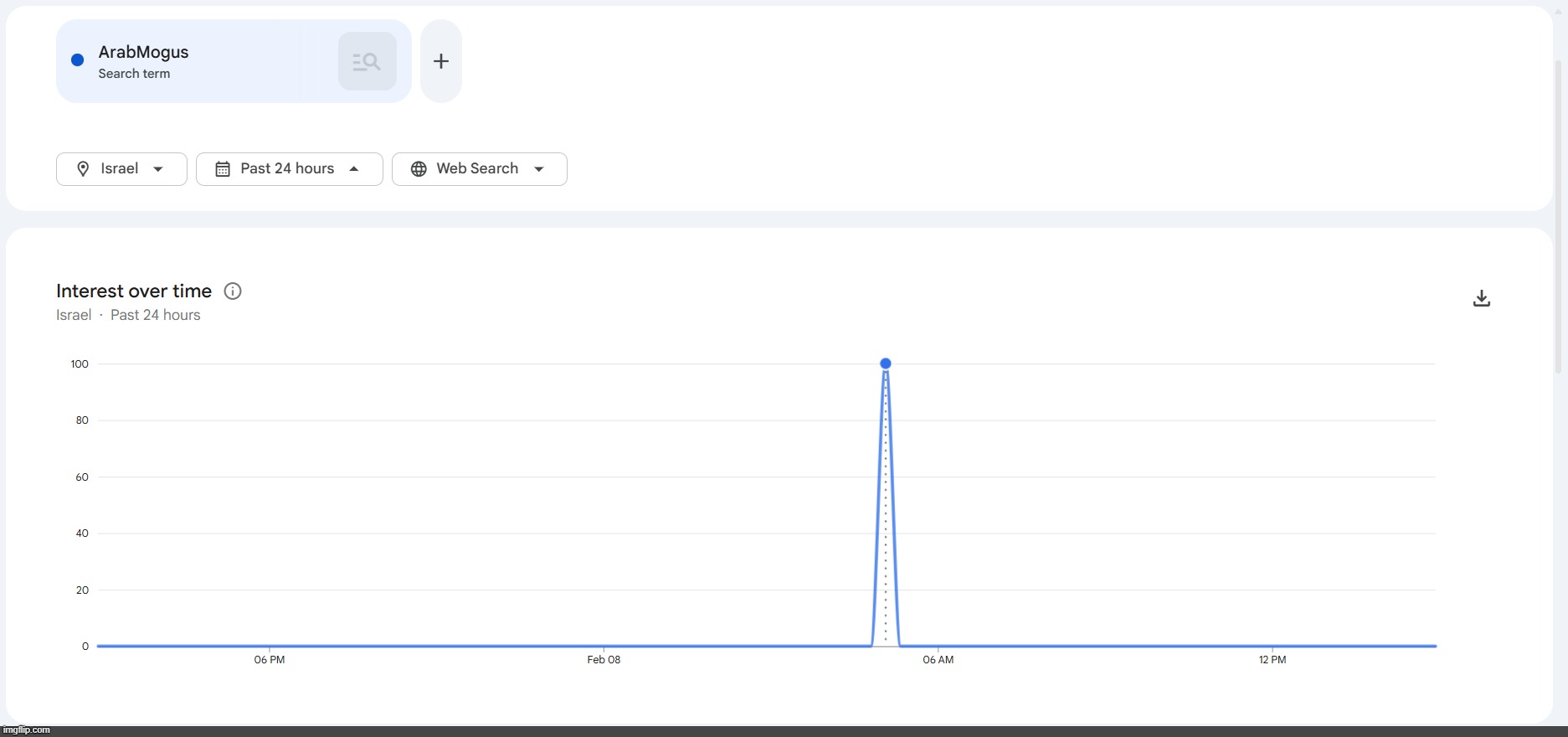This screenshot has width=1568, height=737.
Task: Click the globe icon beside Web Search
Action: pyautogui.click(x=419, y=169)
